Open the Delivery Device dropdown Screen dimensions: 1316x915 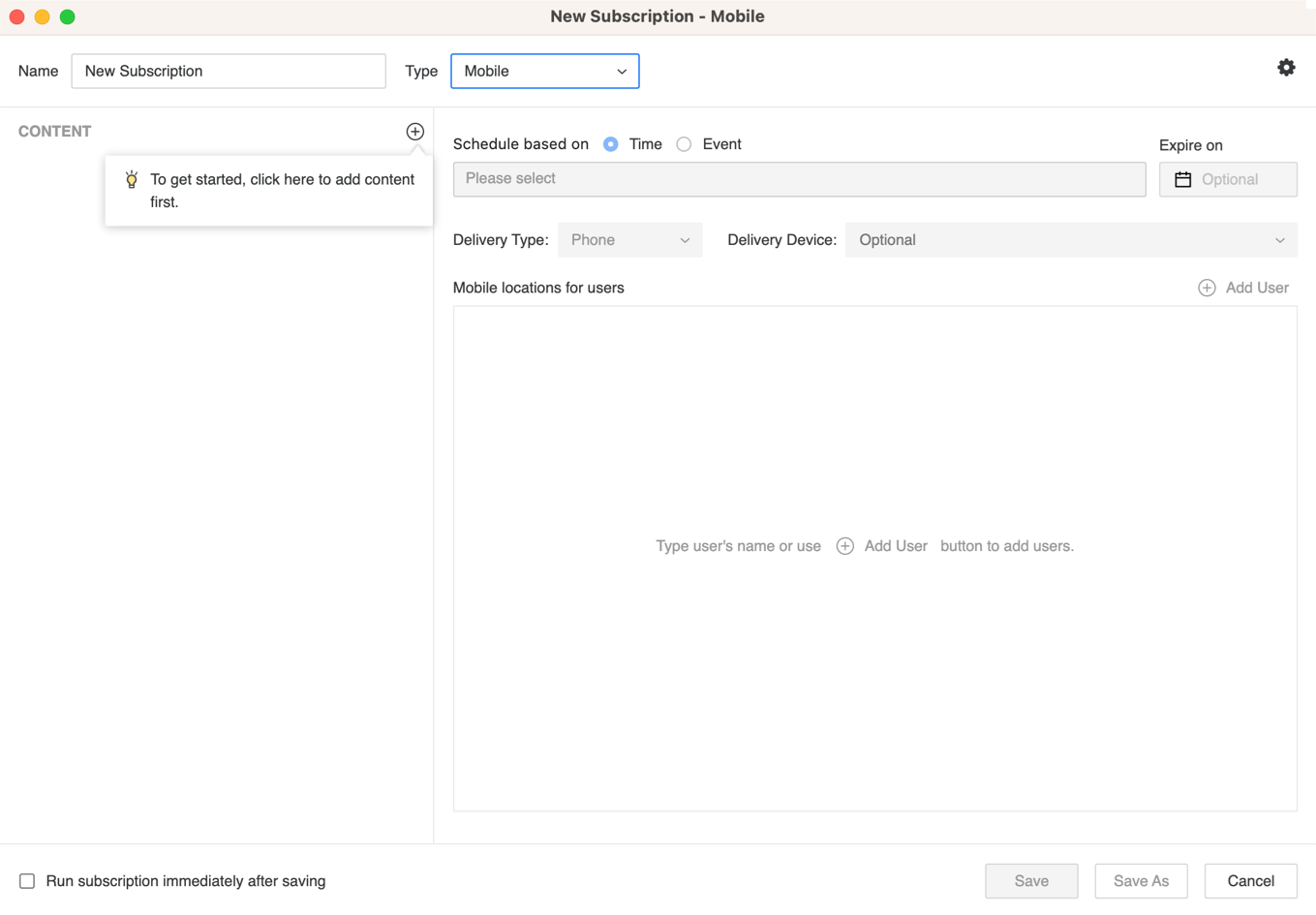(x=1070, y=240)
